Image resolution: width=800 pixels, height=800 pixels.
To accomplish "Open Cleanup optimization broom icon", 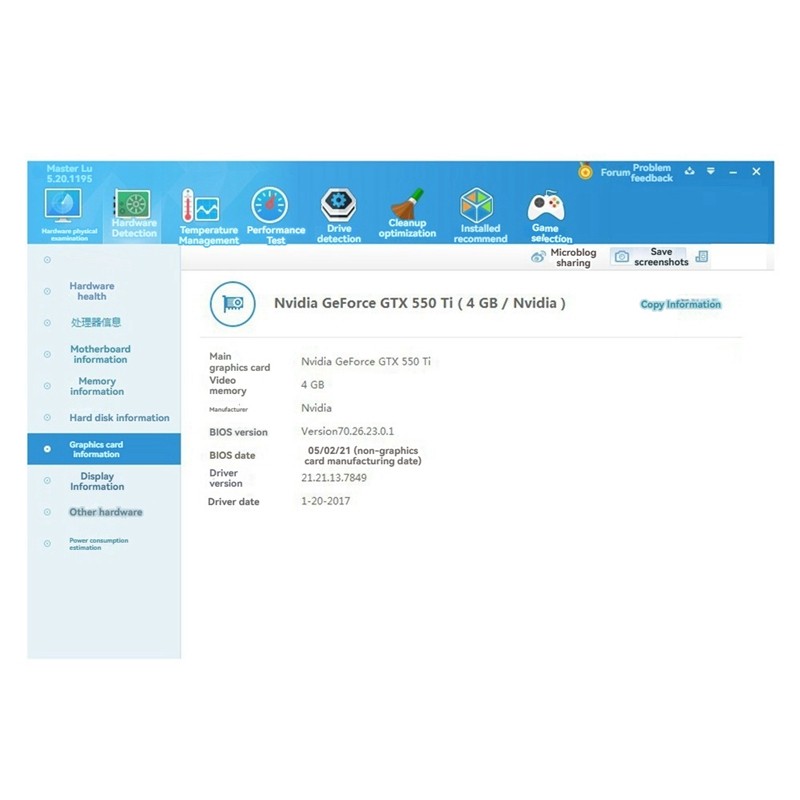I will (407, 211).
